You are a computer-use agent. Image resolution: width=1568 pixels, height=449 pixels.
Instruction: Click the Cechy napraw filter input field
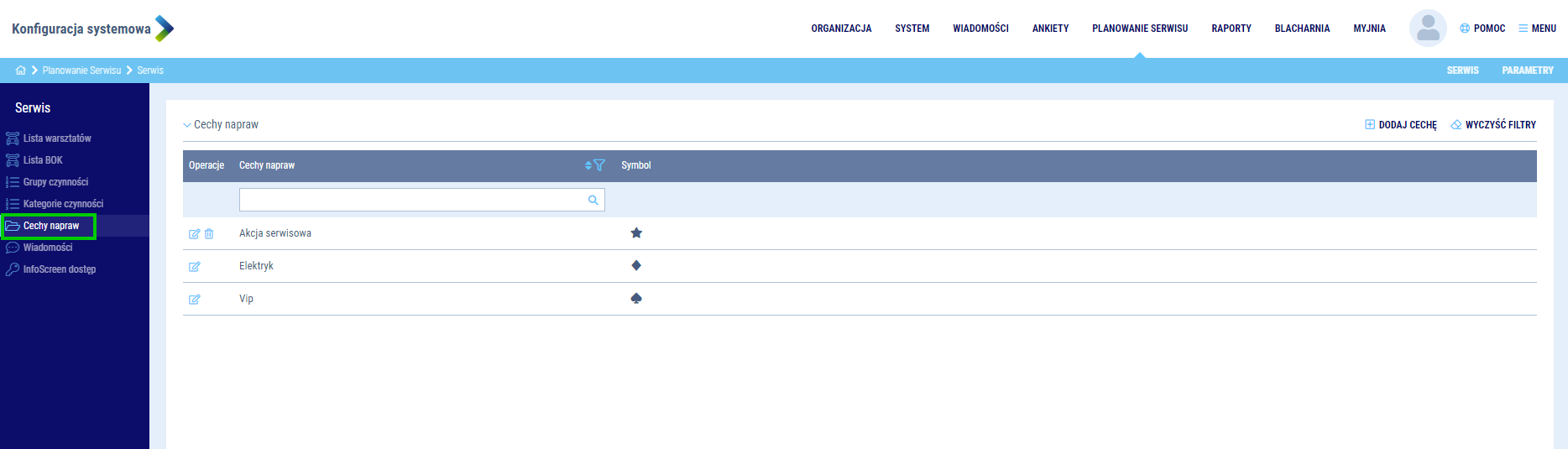click(x=411, y=200)
